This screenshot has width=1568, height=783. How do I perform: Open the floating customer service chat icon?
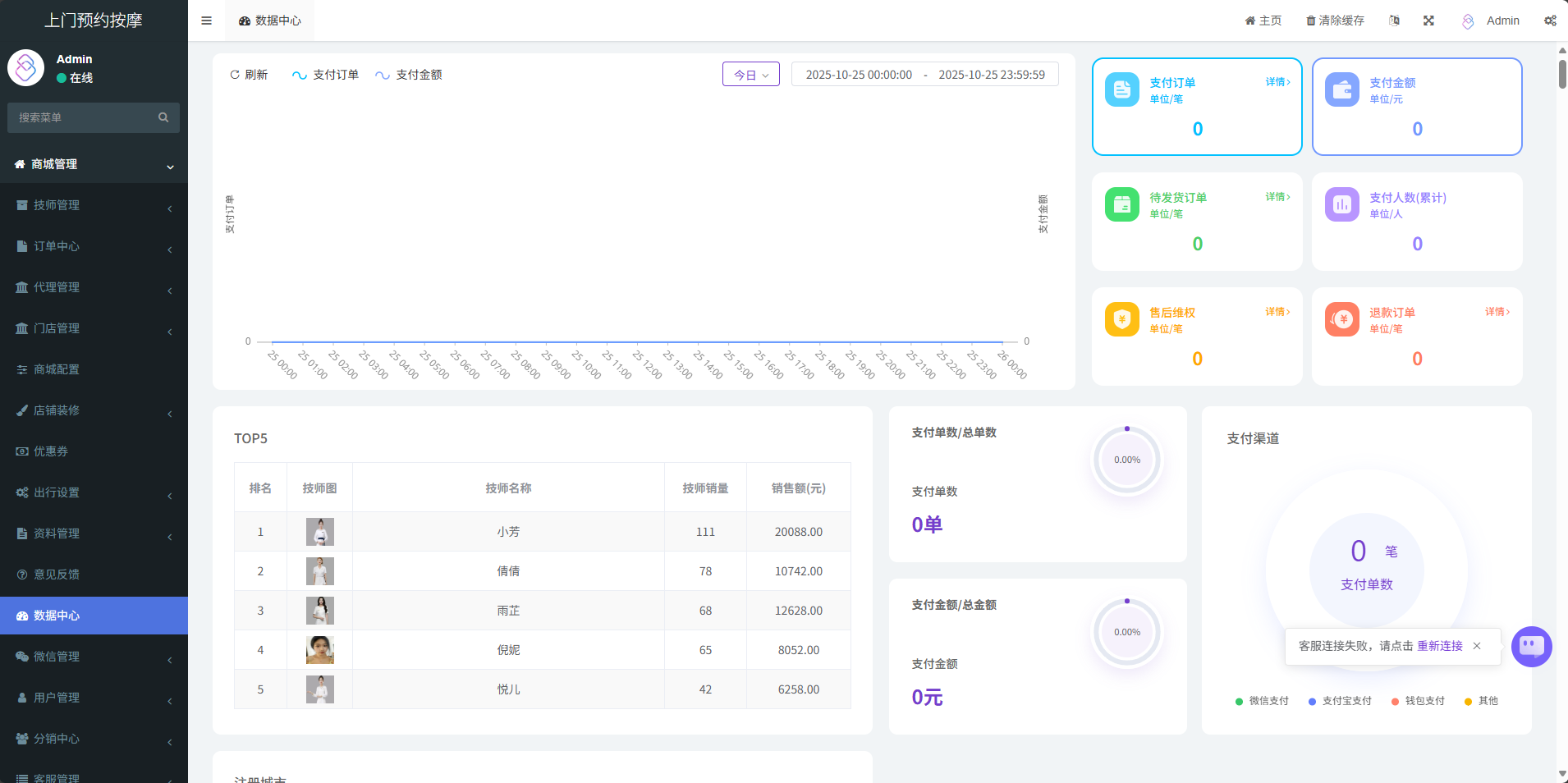click(1531, 647)
